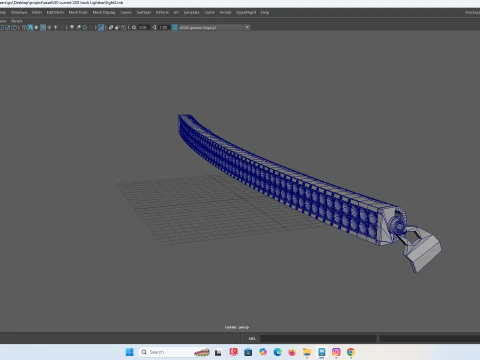
Task: Click the MEL script language button
Action: [252, 338]
